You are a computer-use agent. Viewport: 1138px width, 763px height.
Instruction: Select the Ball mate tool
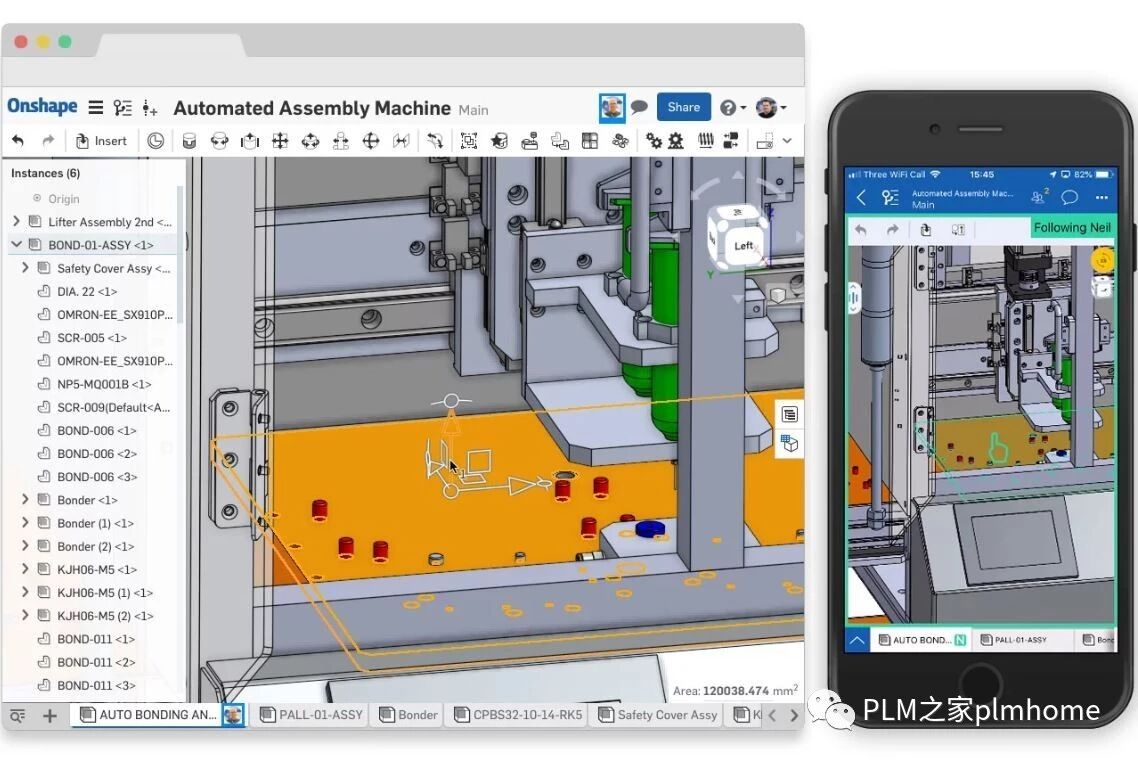[x=371, y=141]
